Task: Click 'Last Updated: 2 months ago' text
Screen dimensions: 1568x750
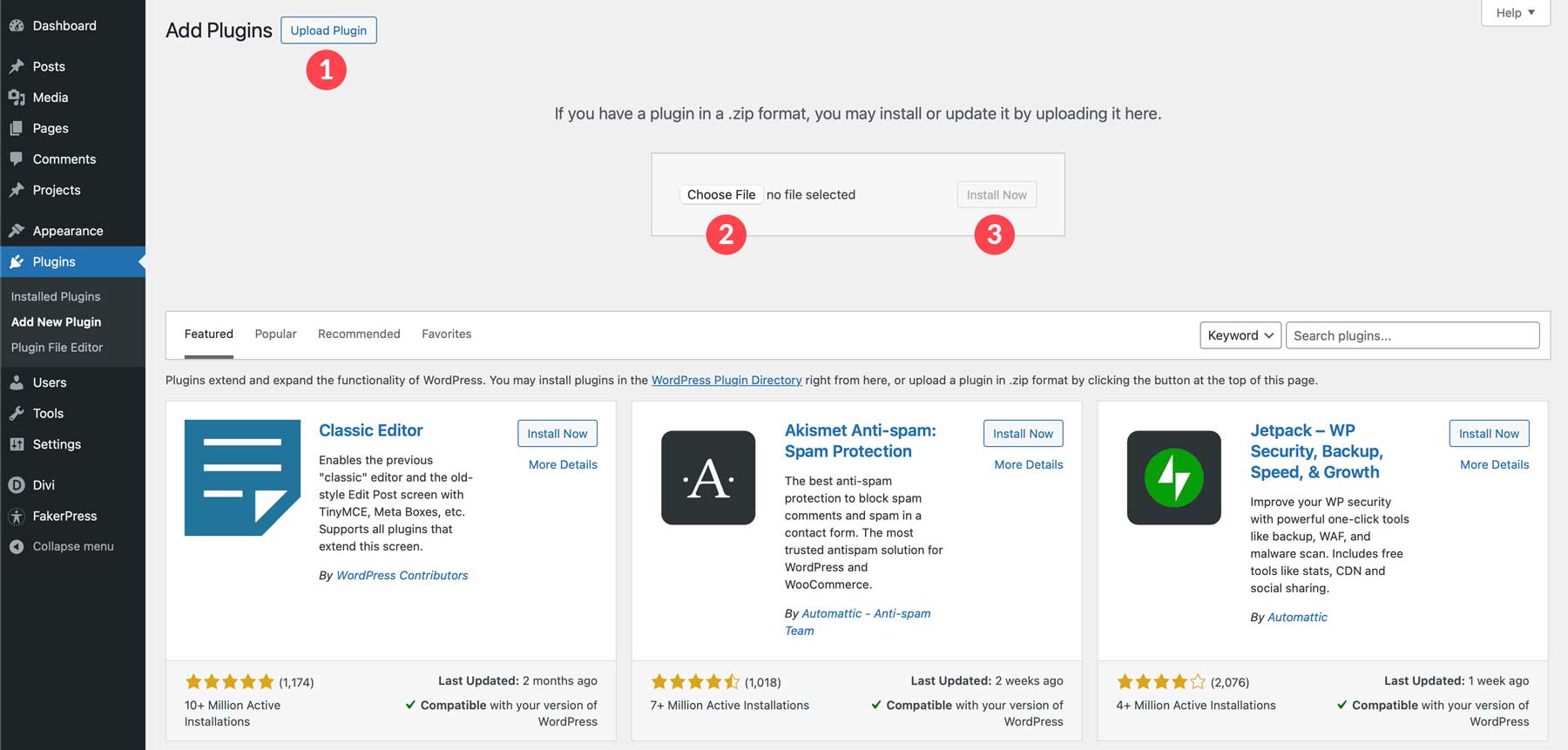Action: click(517, 681)
